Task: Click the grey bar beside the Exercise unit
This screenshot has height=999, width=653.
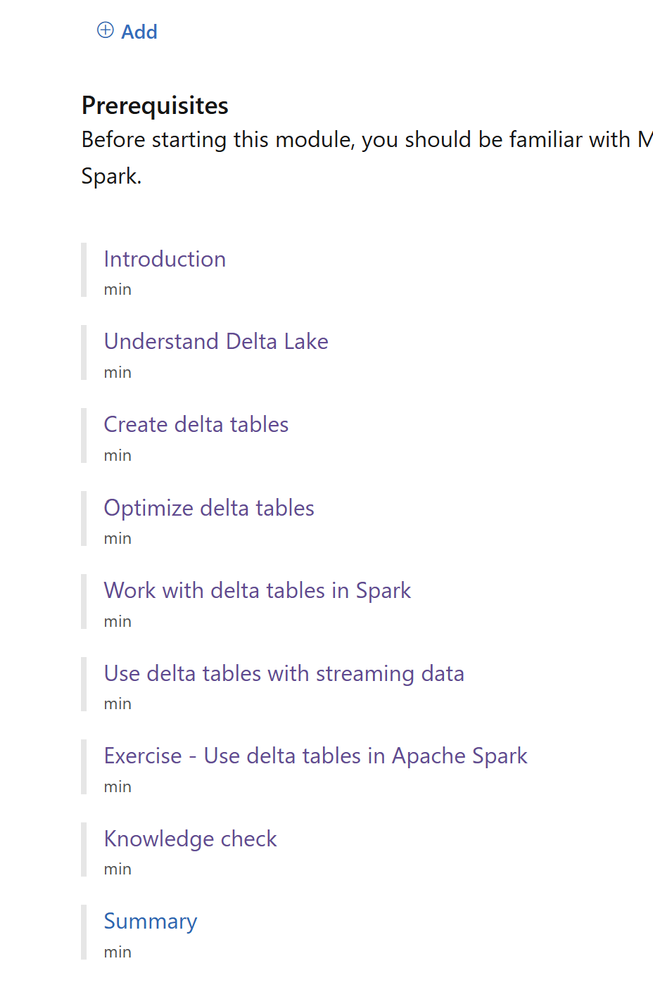Action: (84, 767)
